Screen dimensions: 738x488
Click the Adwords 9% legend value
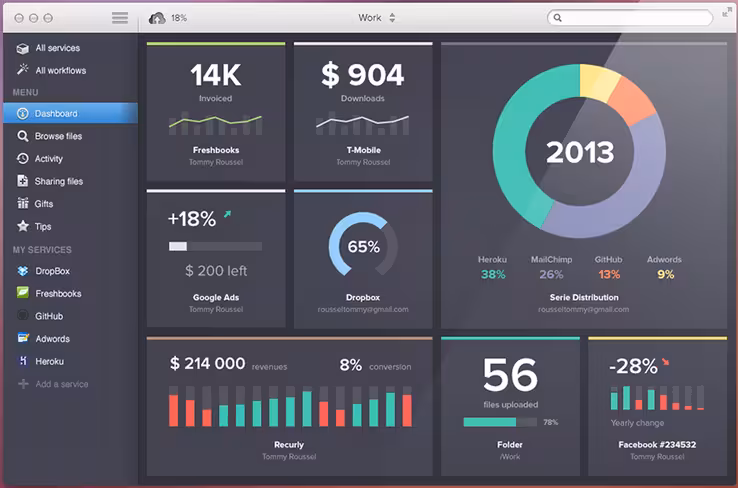666,274
